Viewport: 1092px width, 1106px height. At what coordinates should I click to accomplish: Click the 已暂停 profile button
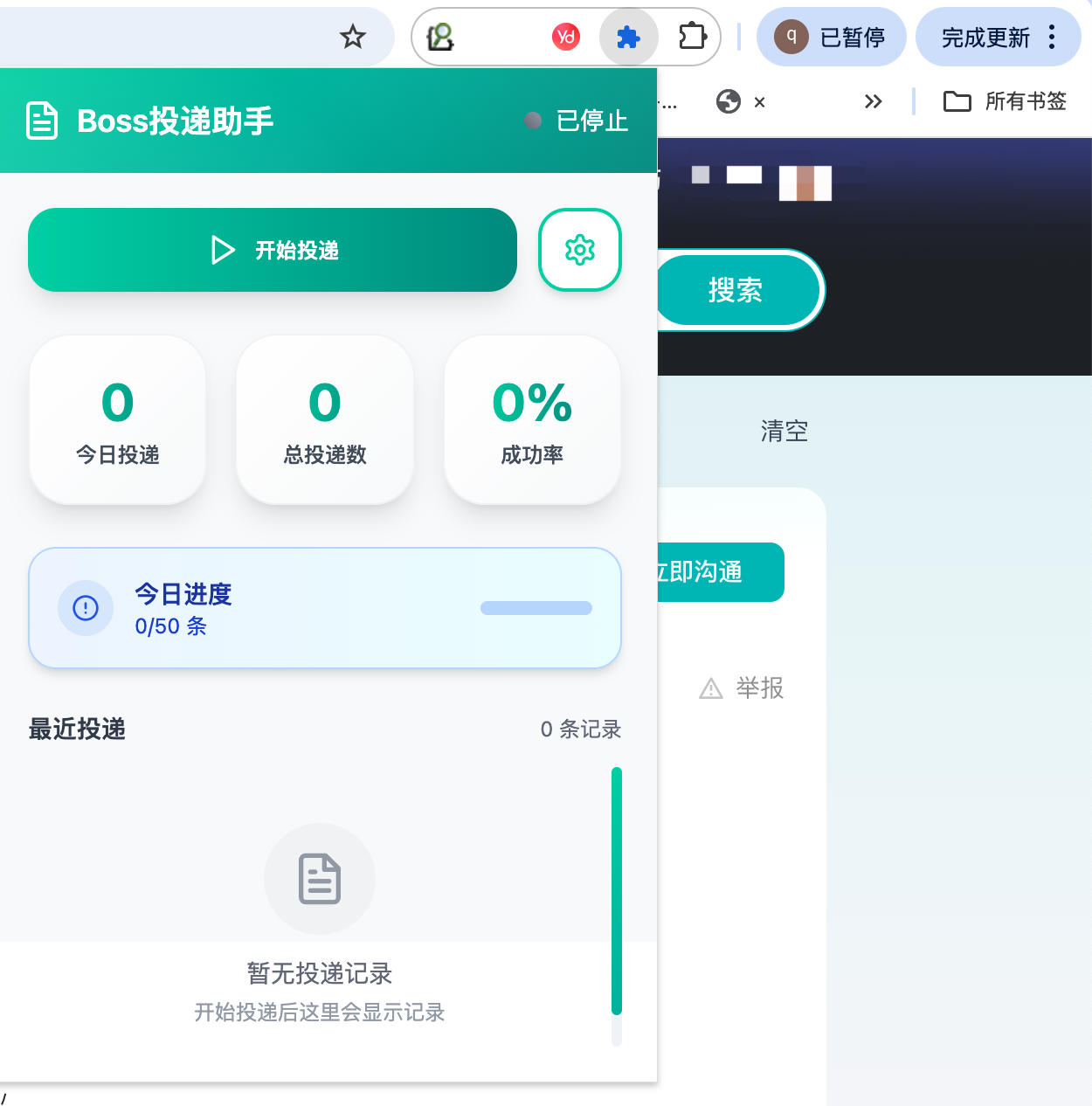[831, 37]
